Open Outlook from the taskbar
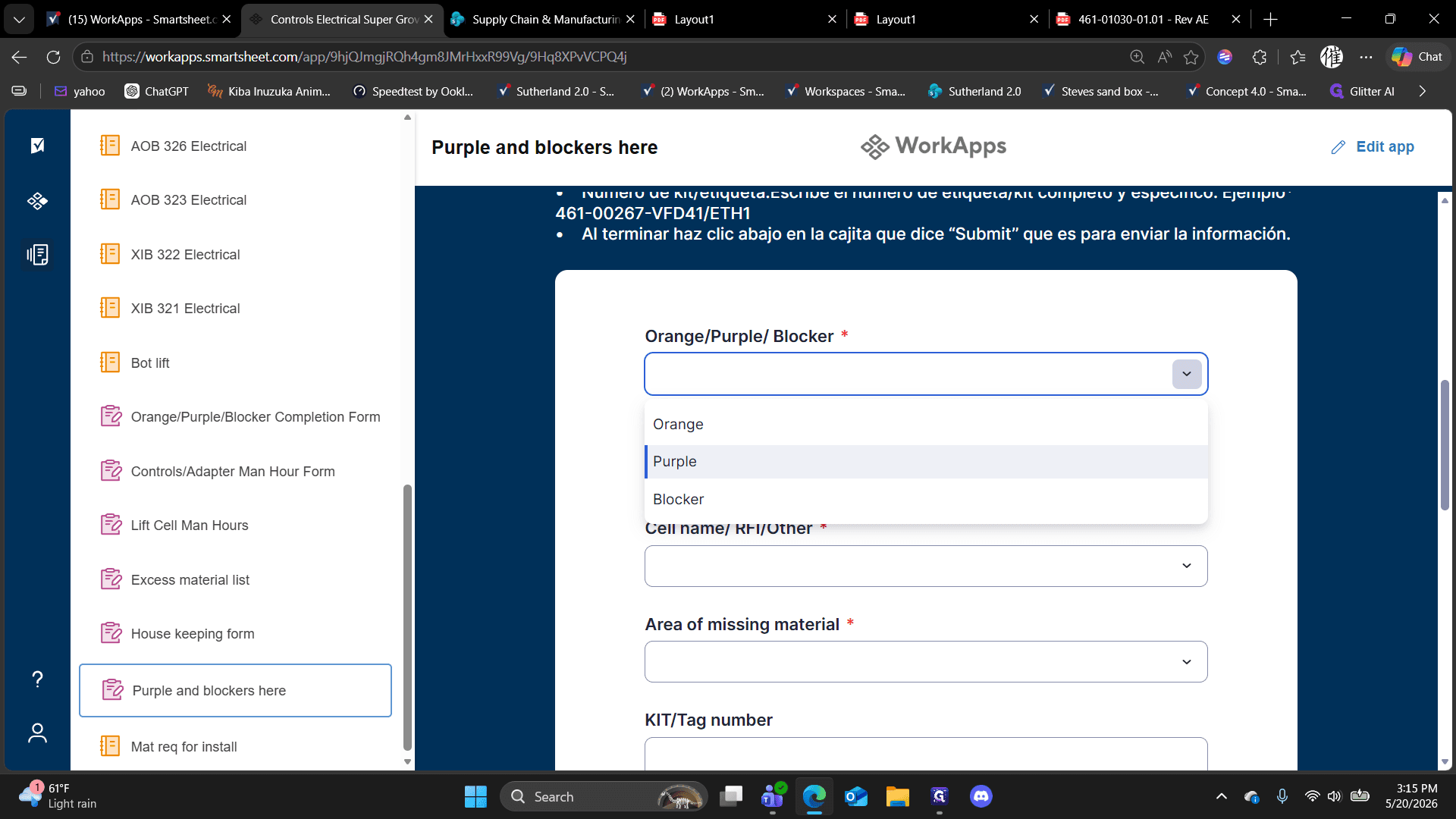Viewport: 1456px width, 819px height. click(x=856, y=796)
